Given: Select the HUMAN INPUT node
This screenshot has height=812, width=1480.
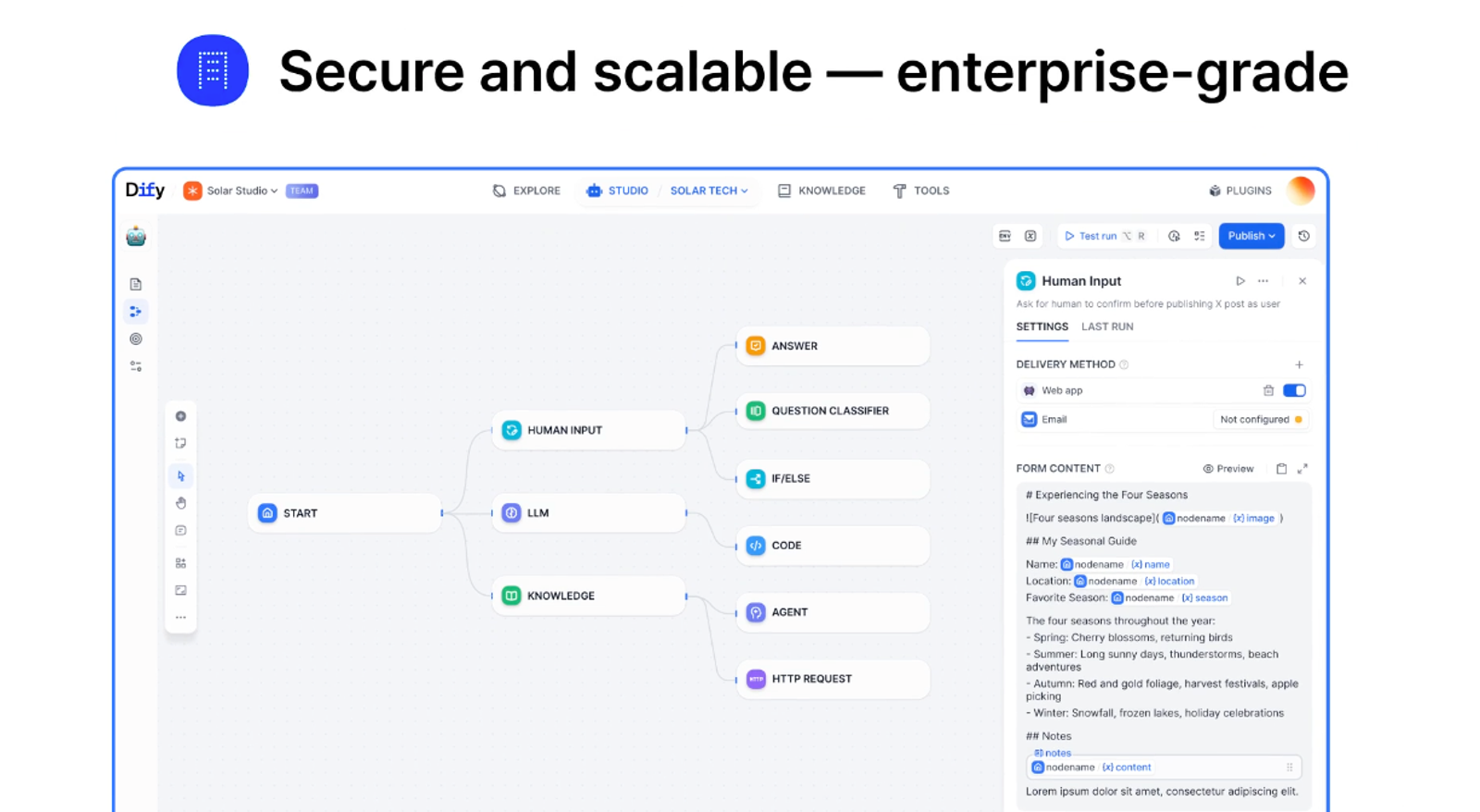Looking at the screenshot, I should point(589,430).
